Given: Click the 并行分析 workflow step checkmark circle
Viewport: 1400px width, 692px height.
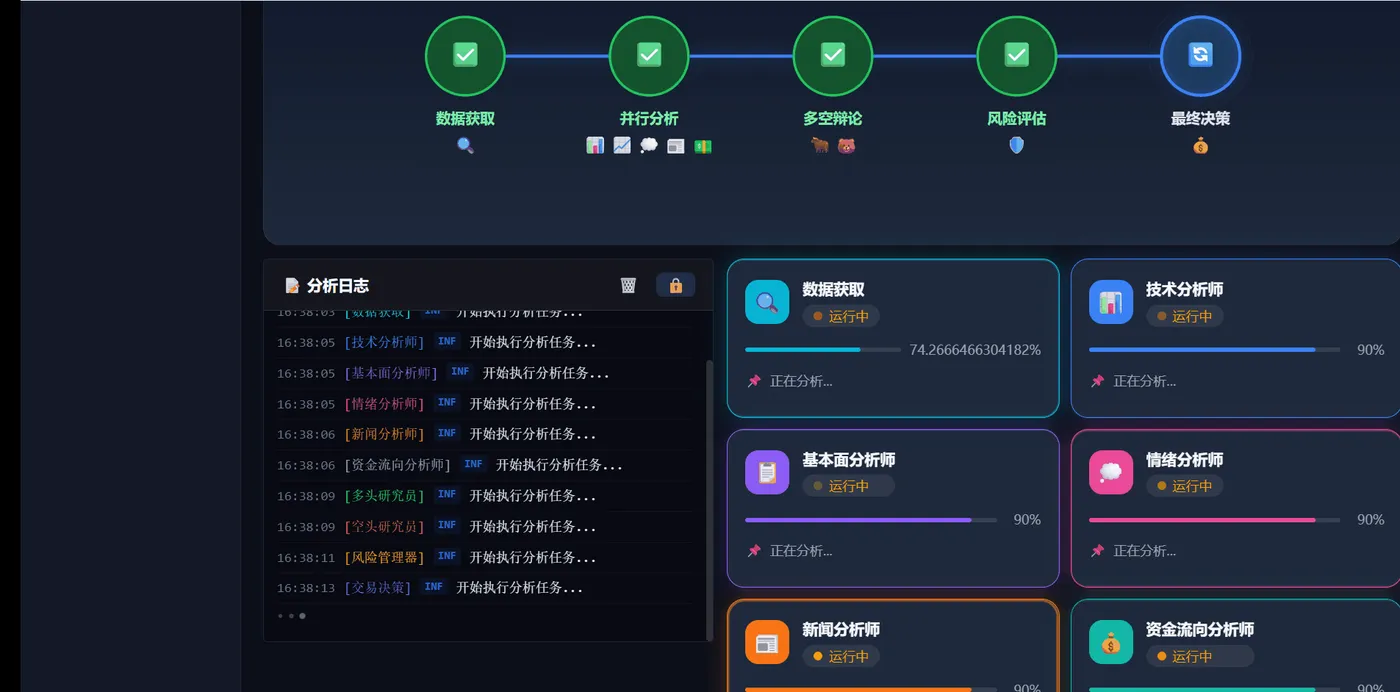Looking at the screenshot, I should click(649, 56).
